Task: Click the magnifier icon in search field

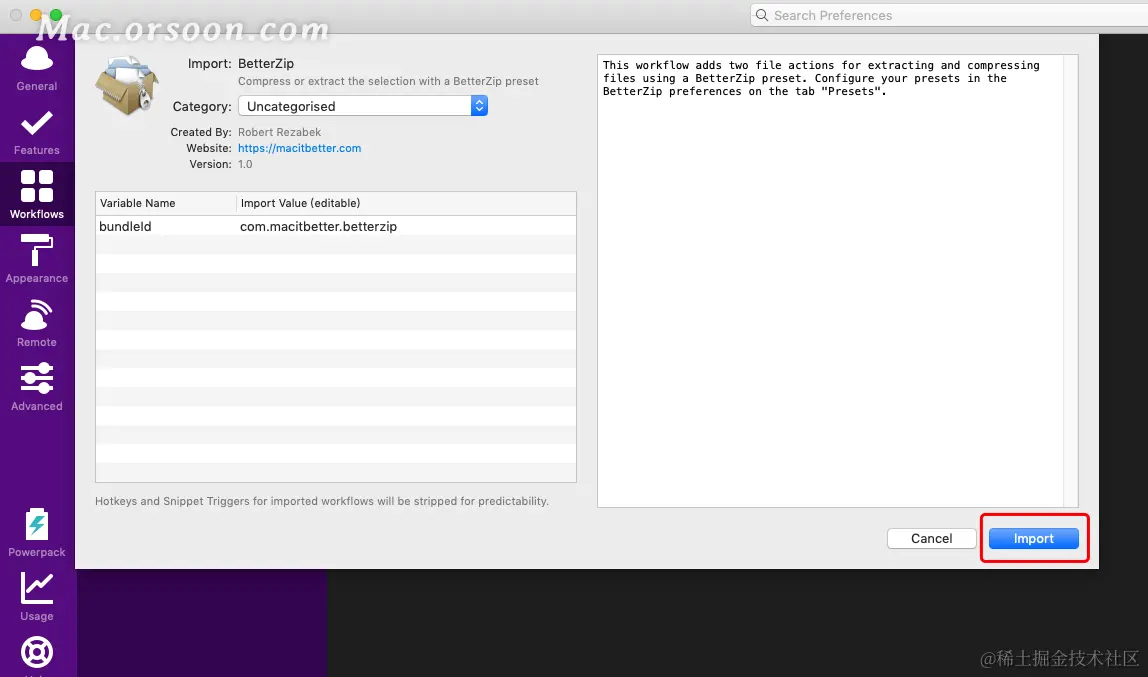Action: point(761,15)
